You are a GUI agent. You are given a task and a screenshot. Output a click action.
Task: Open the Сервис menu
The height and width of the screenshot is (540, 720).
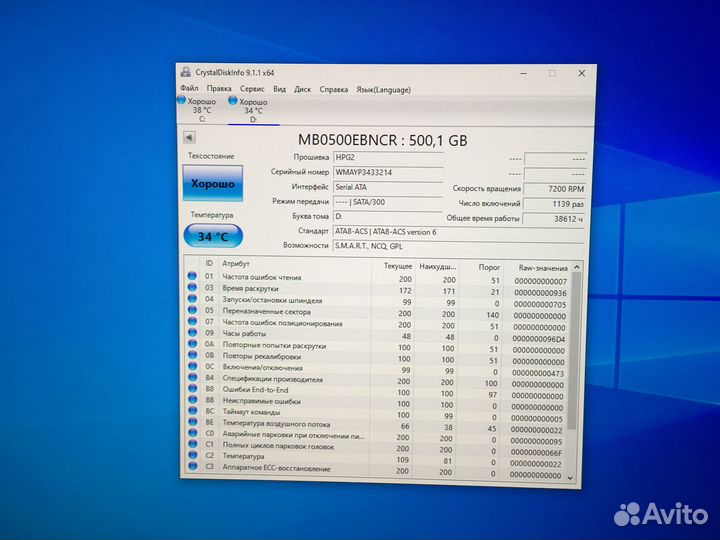pos(252,89)
